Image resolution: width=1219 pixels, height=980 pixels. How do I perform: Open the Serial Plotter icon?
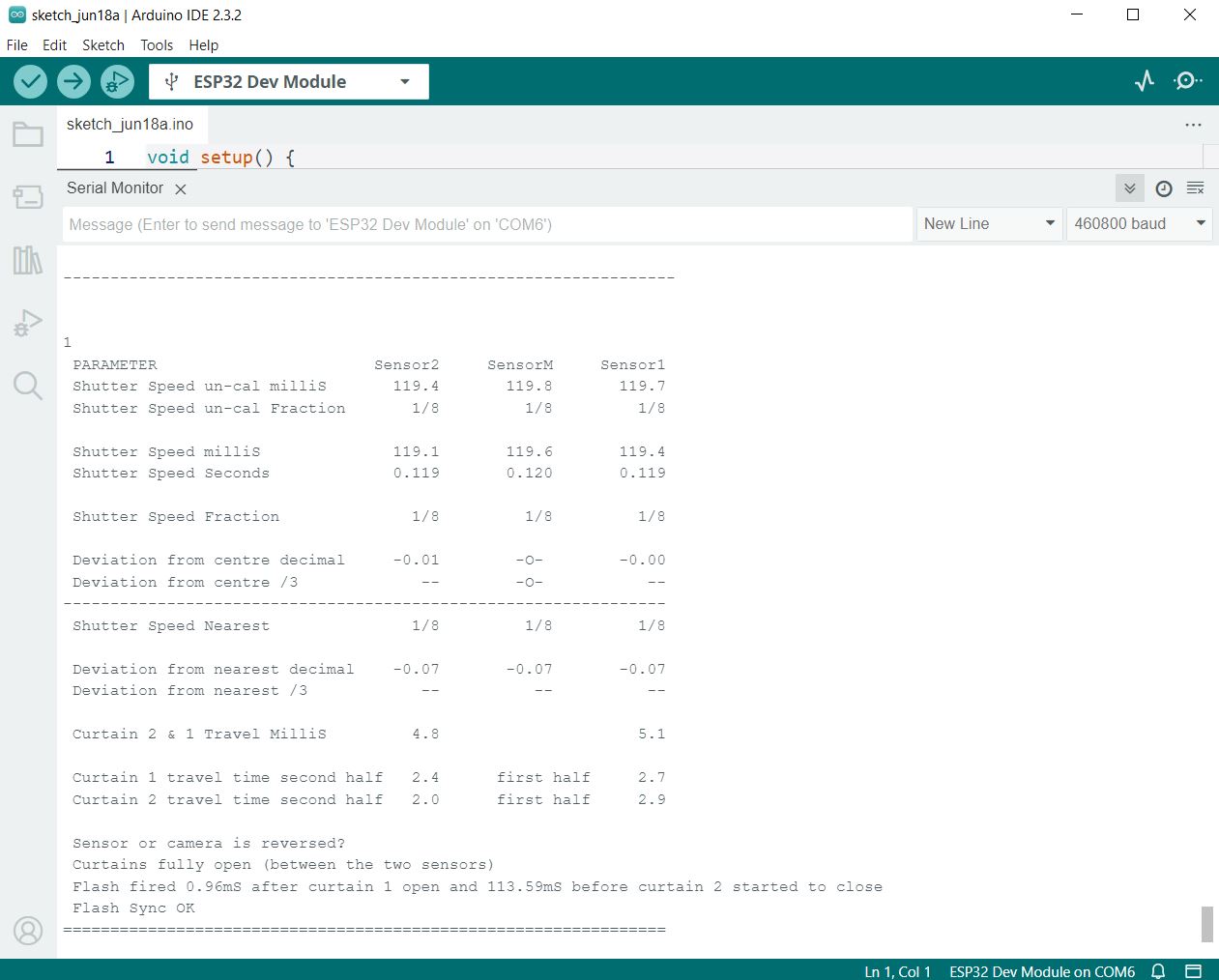1145,81
